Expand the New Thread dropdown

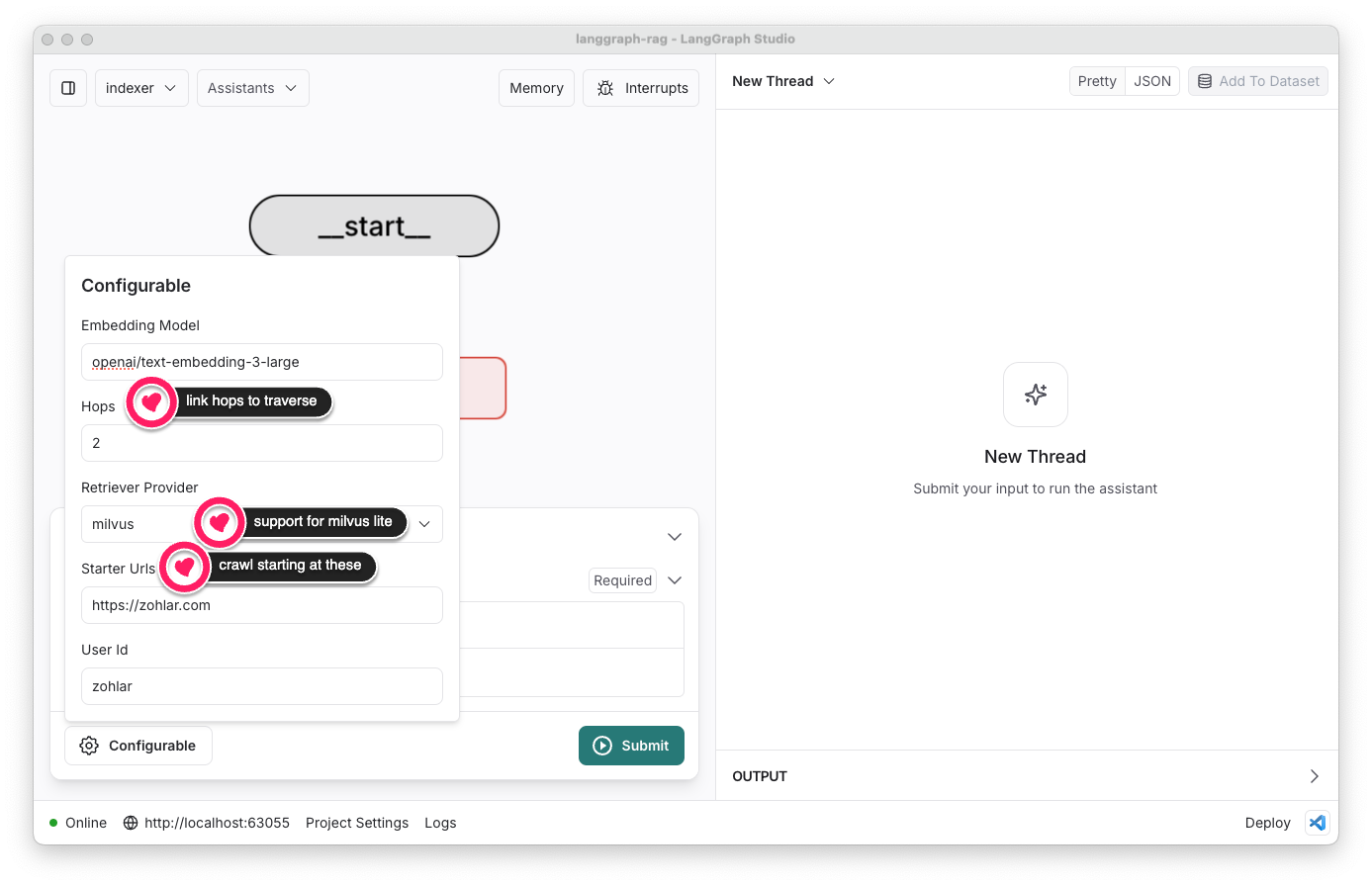click(x=783, y=81)
